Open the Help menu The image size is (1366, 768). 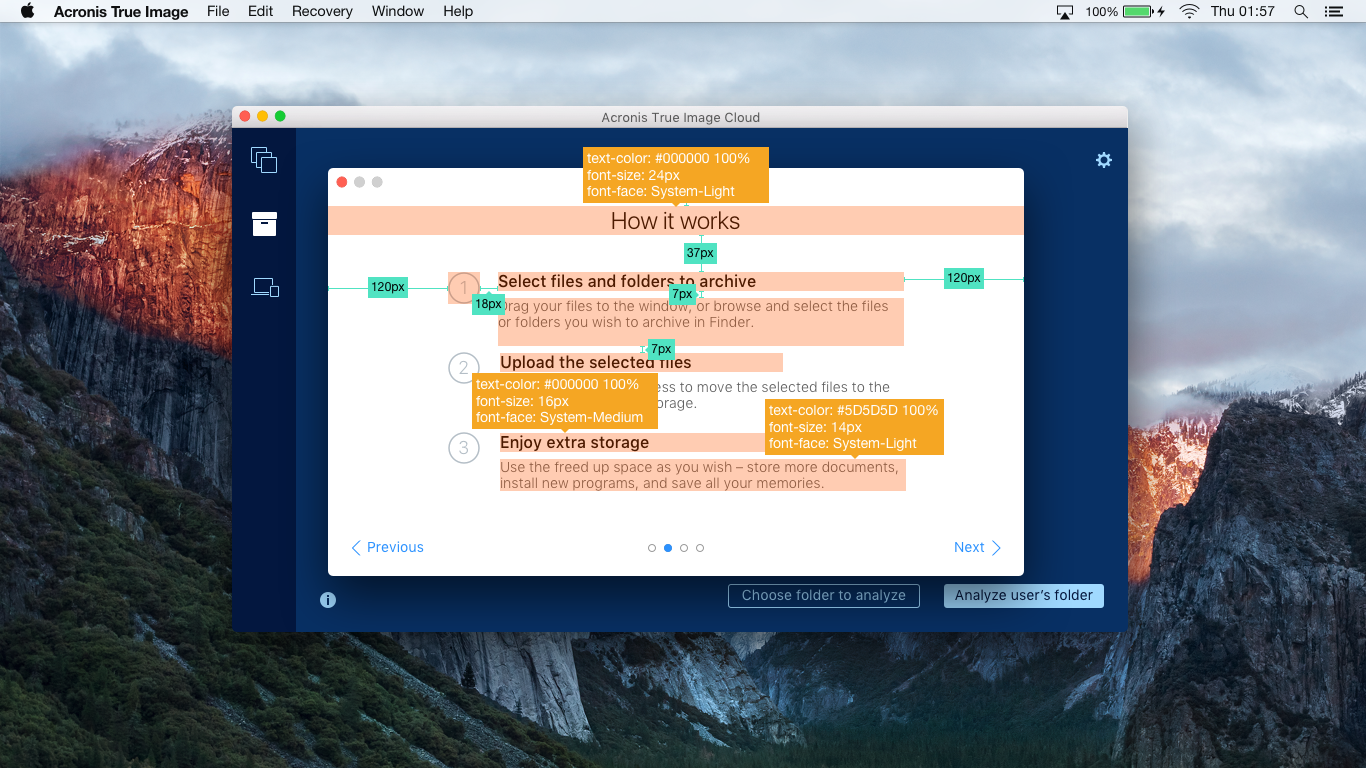[458, 11]
